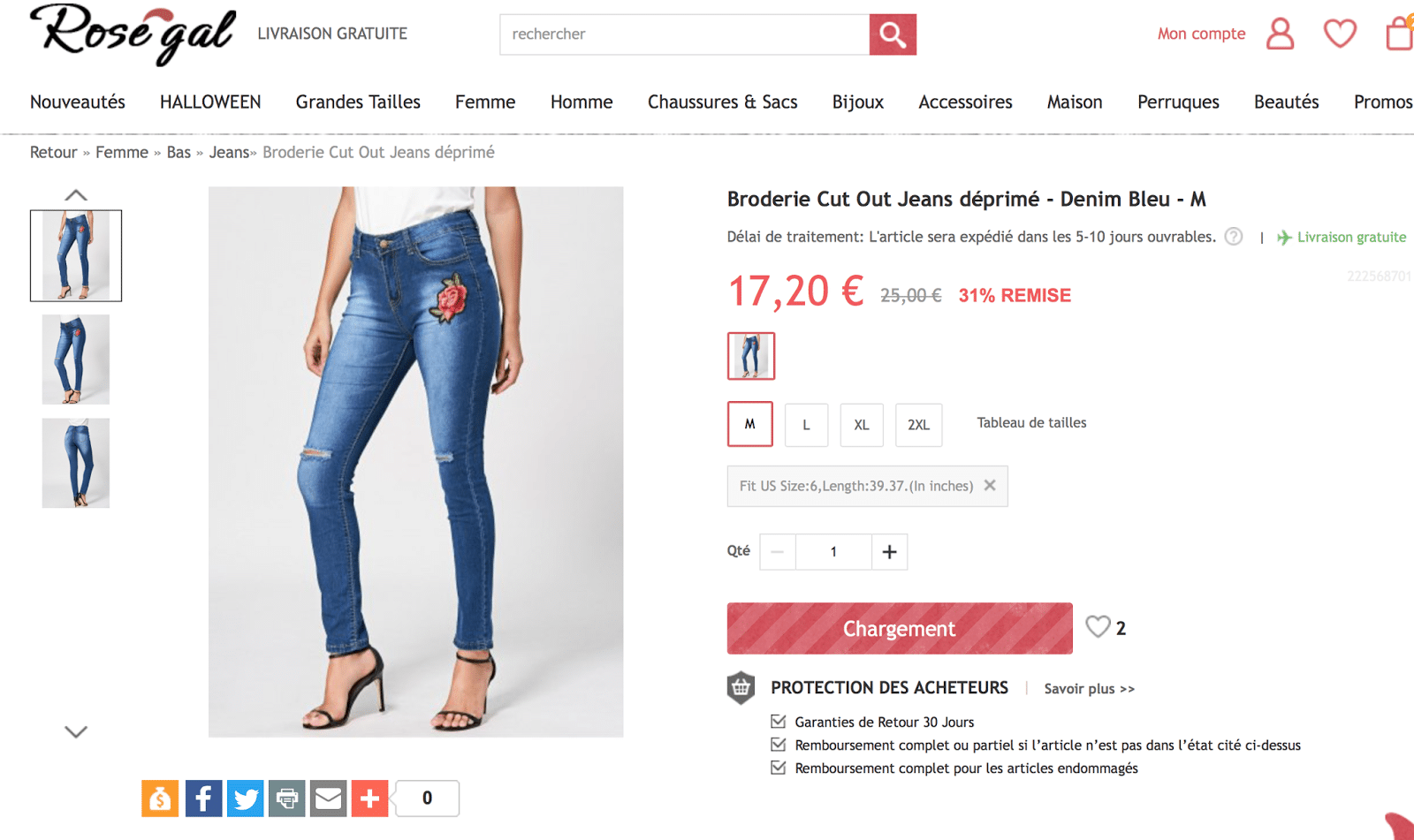
Task: Click the search magnifier button
Action: 893,34
